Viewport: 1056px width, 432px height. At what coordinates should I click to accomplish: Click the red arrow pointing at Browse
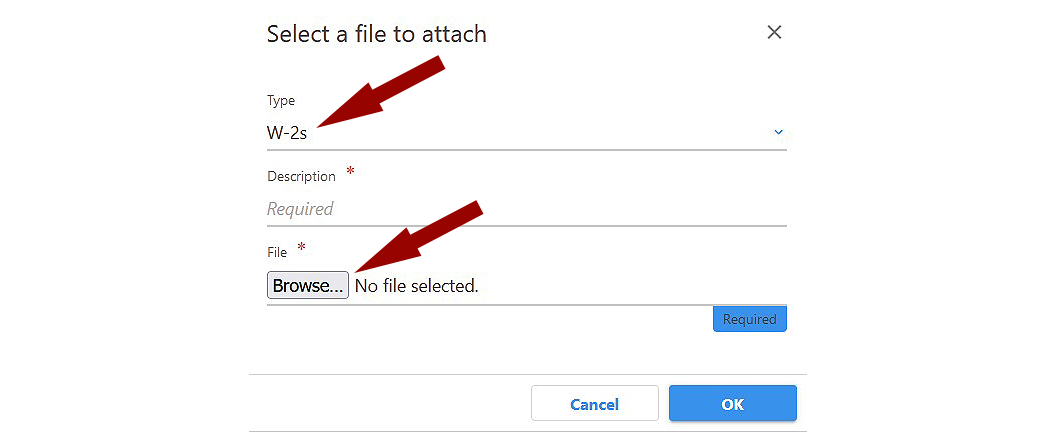coord(420,236)
